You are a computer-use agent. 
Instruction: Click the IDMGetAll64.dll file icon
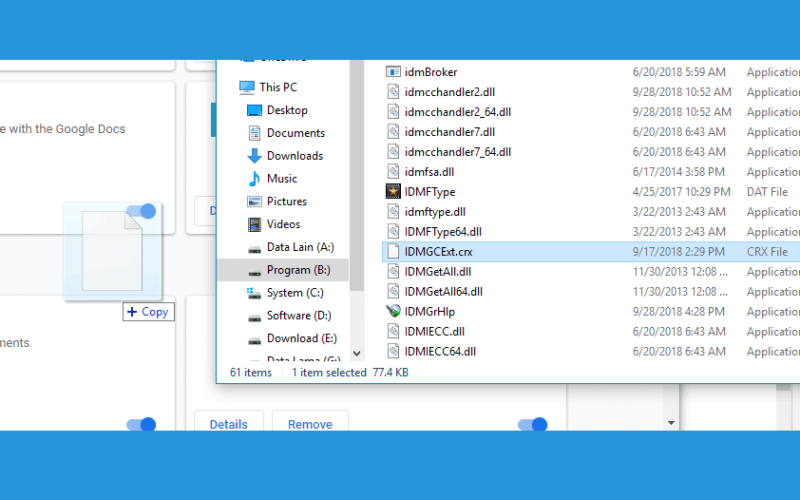[x=393, y=291]
